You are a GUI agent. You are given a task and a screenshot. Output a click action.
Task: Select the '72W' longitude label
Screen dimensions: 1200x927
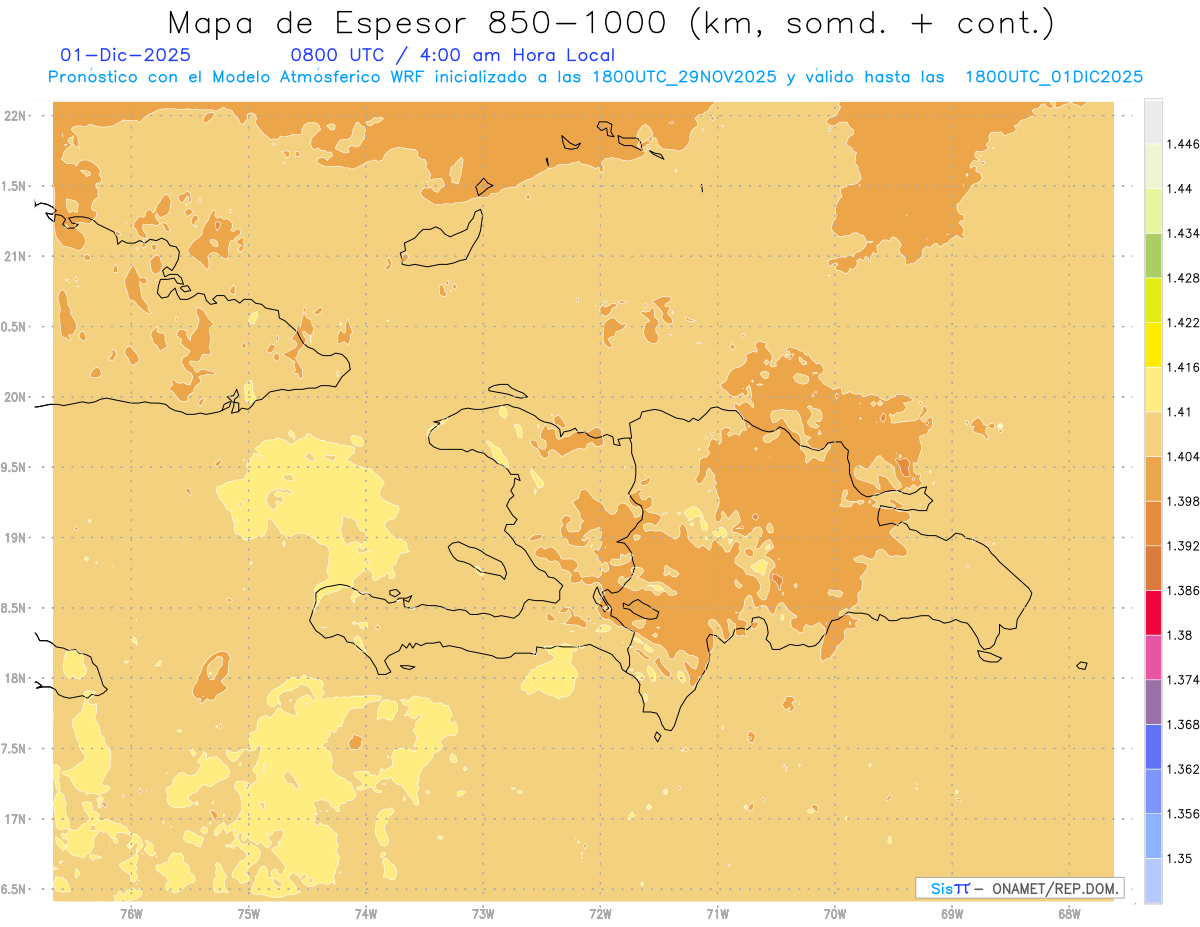(600, 913)
